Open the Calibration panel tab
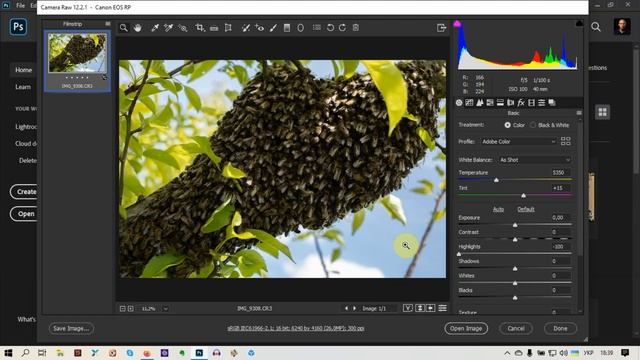The image size is (640, 360). coord(531,103)
